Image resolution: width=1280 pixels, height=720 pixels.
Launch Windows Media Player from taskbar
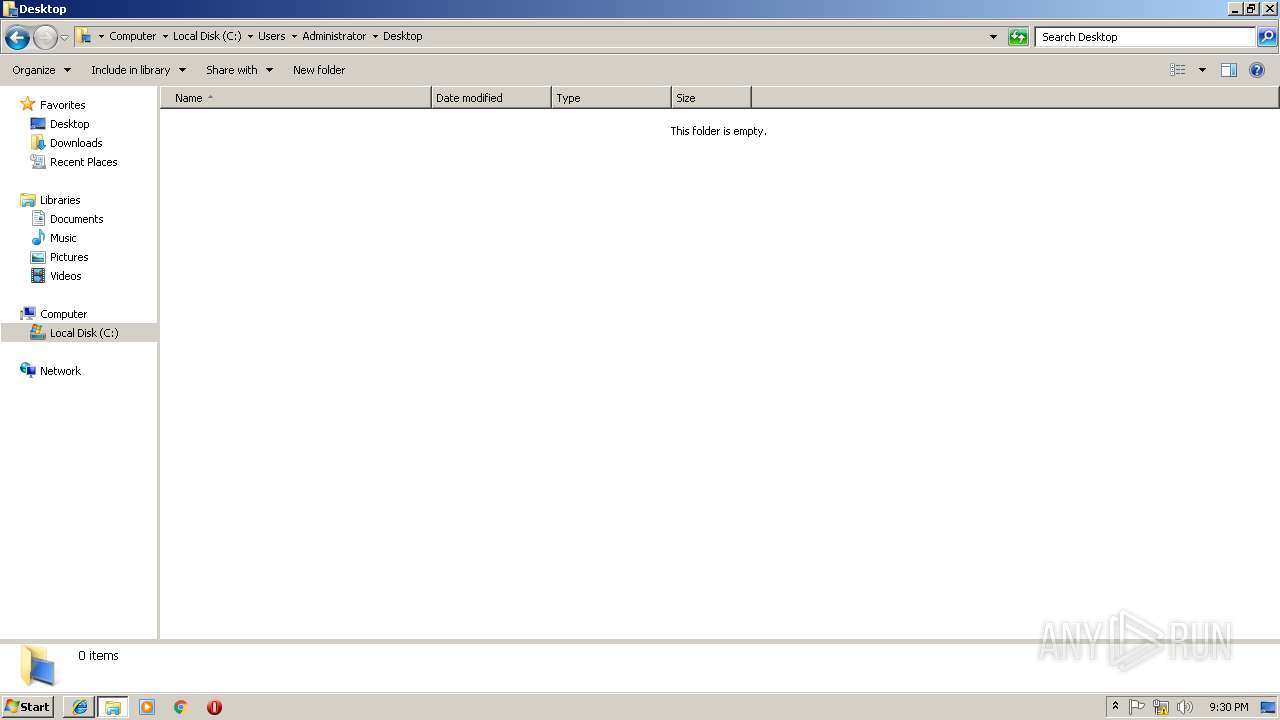tap(147, 707)
